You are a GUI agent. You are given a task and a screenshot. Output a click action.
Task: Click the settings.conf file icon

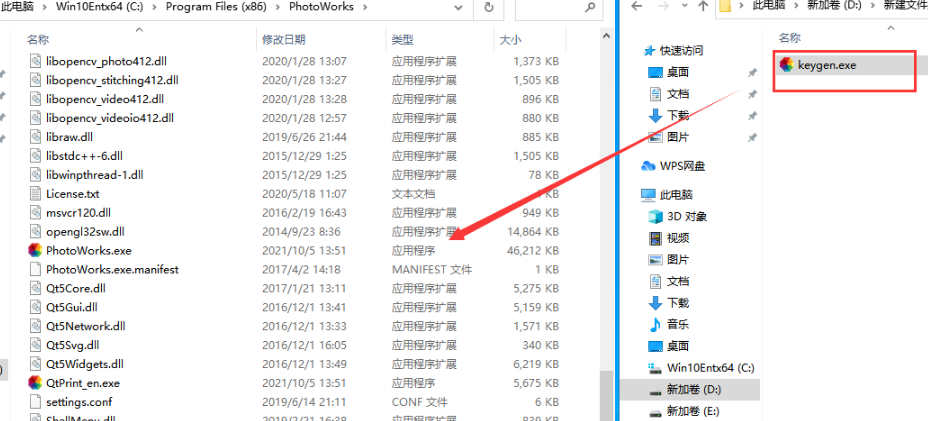(x=36, y=402)
